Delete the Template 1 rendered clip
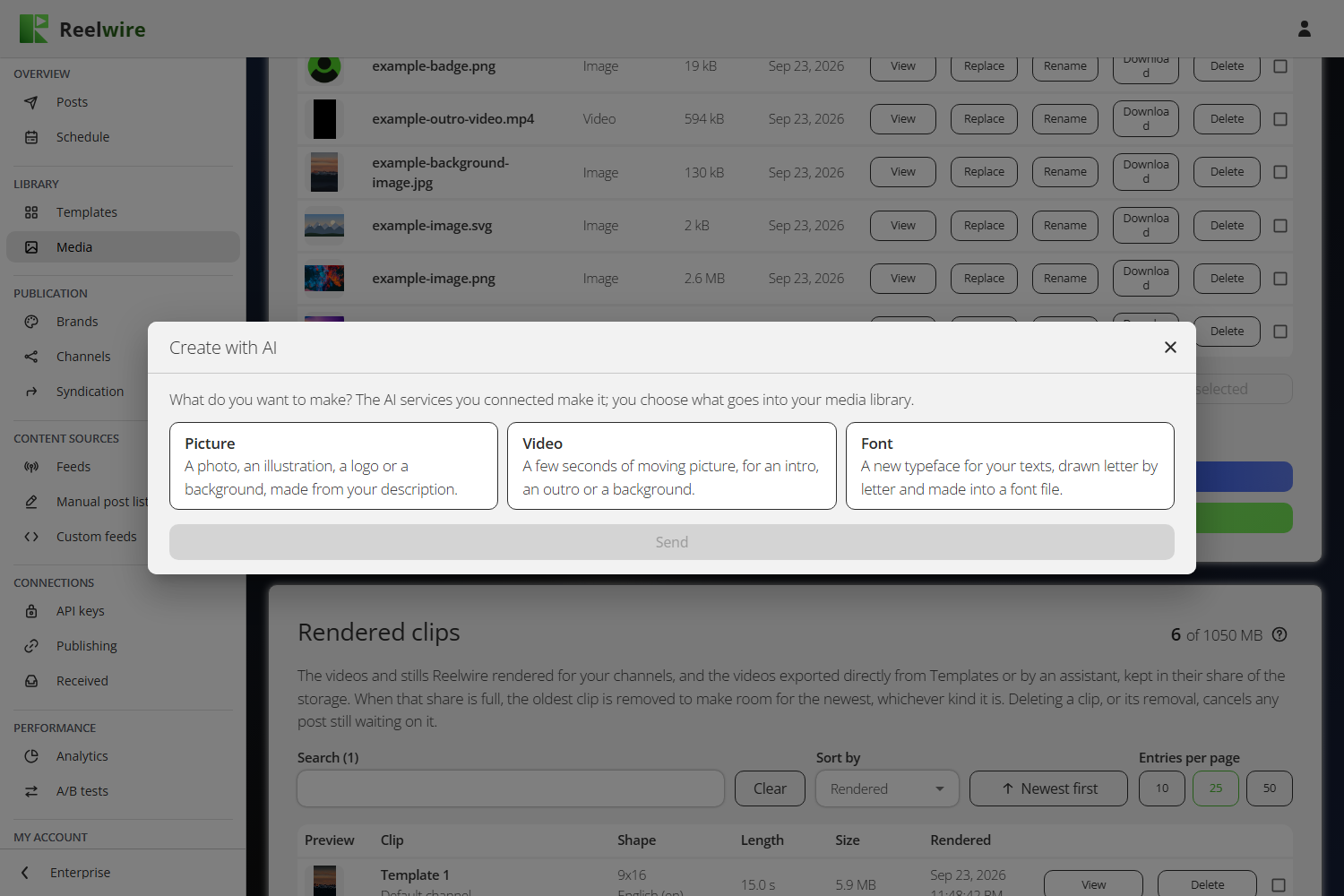The image size is (1344, 896). coord(1207,884)
